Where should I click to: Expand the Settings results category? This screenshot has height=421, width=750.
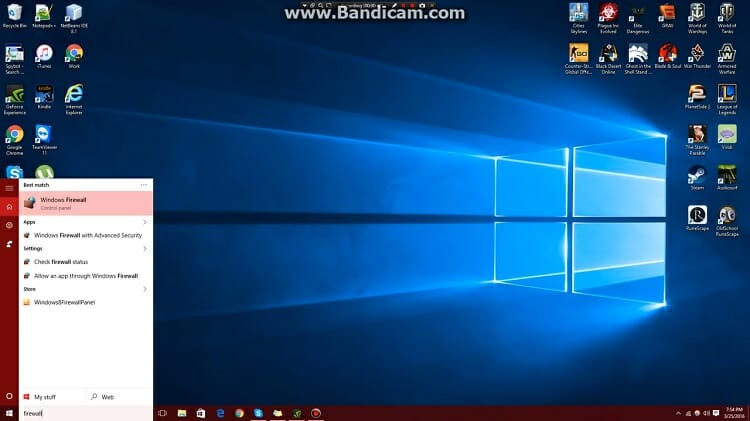(145, 249)
